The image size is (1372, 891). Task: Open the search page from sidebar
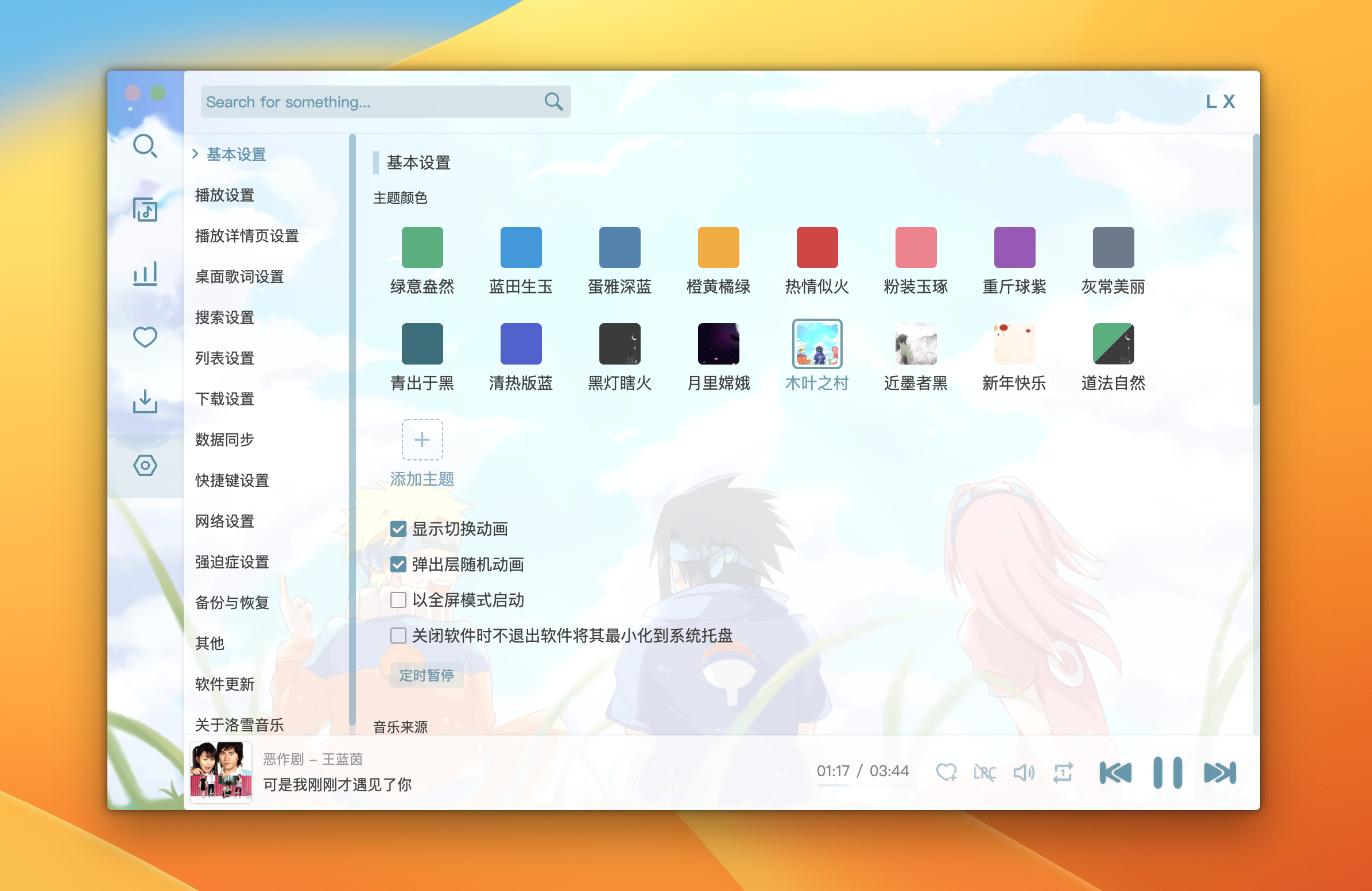[x=145, y=146]
